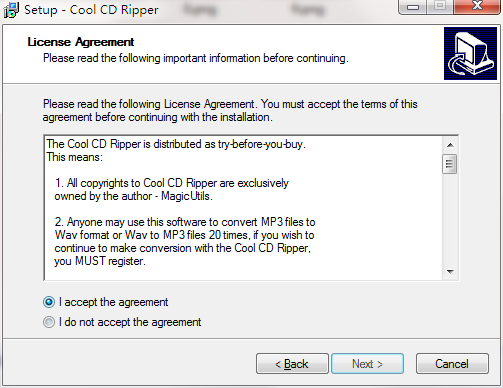Click the computer wizard image in header

tap(470, 54)
